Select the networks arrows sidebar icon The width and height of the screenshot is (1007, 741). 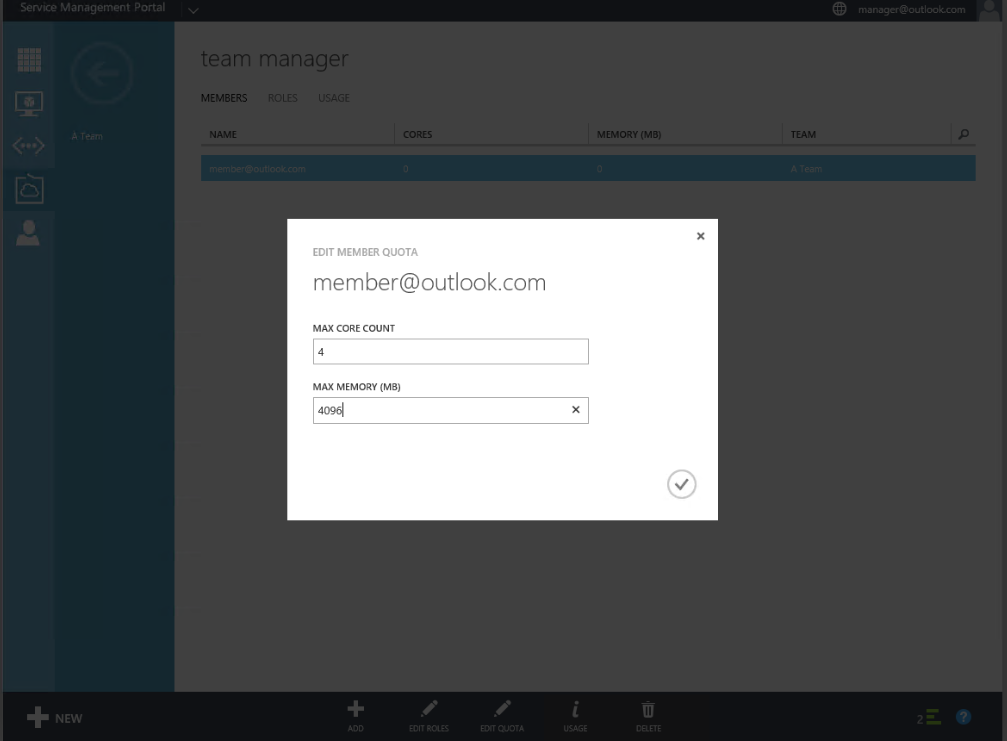[x=29, y=146]
